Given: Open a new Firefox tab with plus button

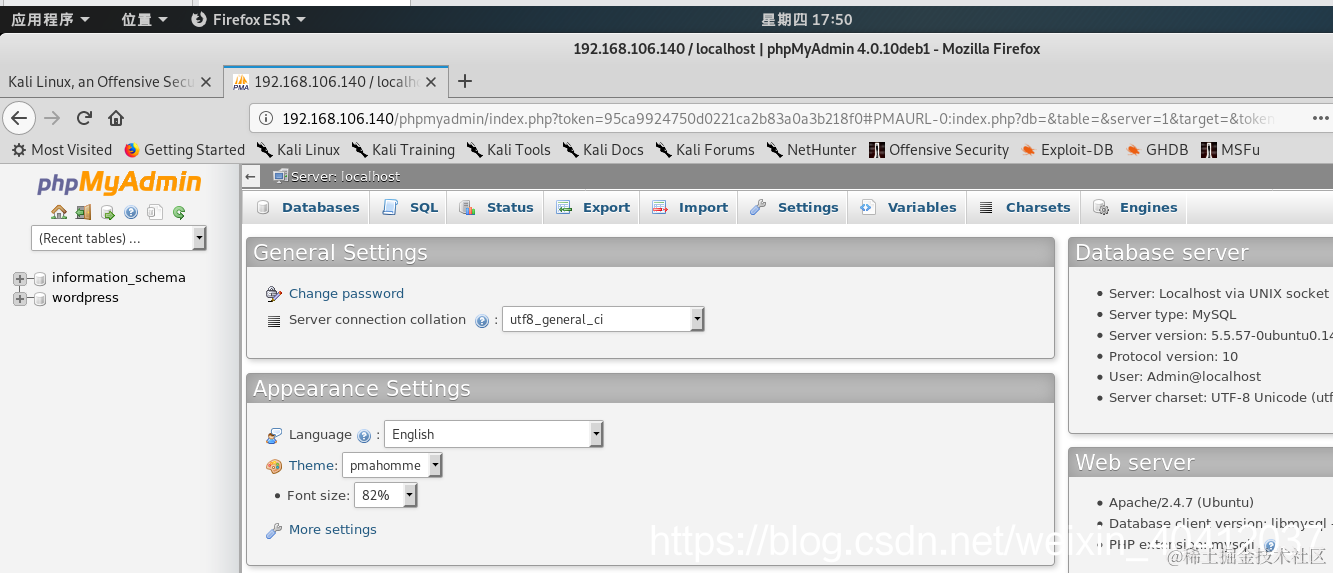Looking at the screenshot, I should click(464, 81).
